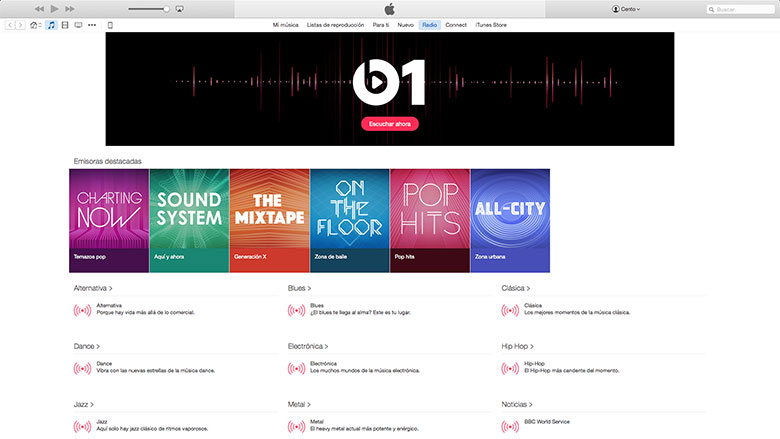Play the Dance radio station icon
This screenshot has height=439, width=780.
coord(82,369)
